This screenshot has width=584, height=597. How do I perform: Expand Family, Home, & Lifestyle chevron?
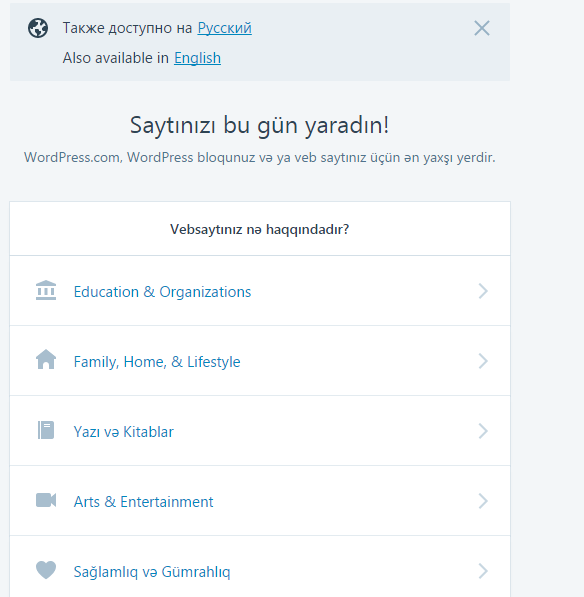(x=483, y=361)
